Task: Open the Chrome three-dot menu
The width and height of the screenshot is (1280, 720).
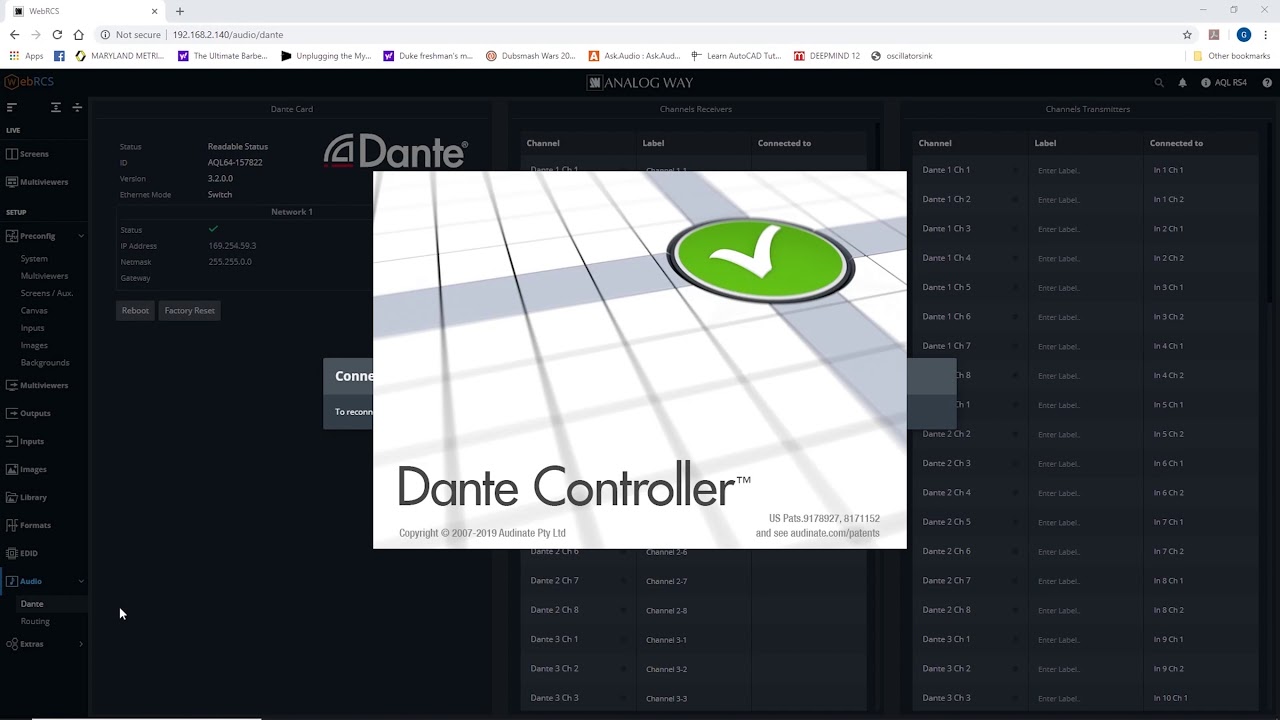Action: click(1266, 34)
